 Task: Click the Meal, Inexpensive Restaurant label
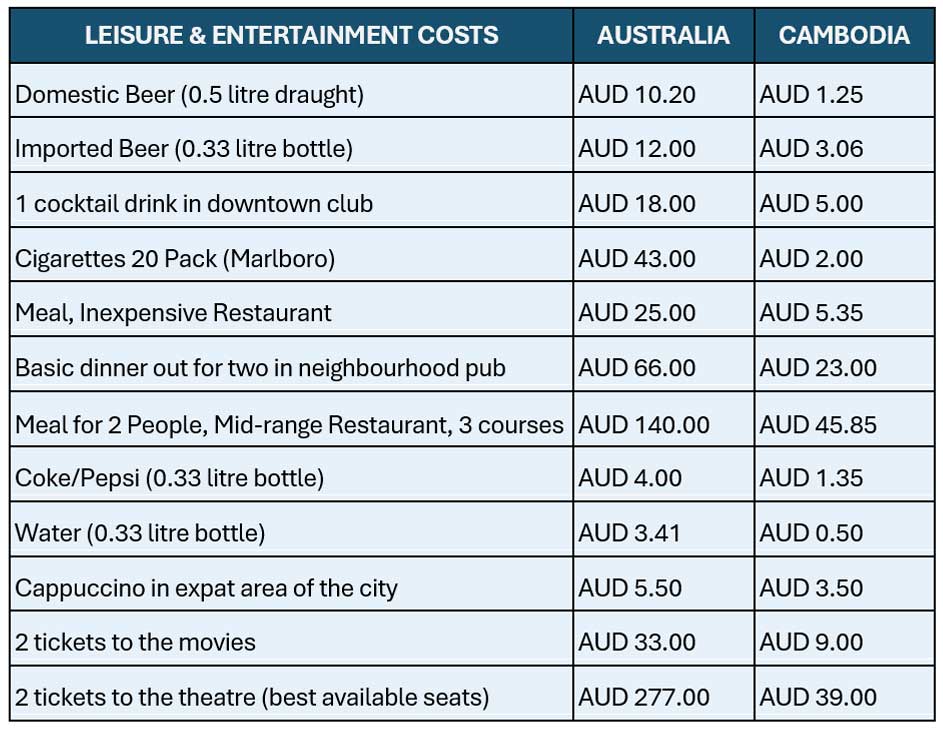173,313
